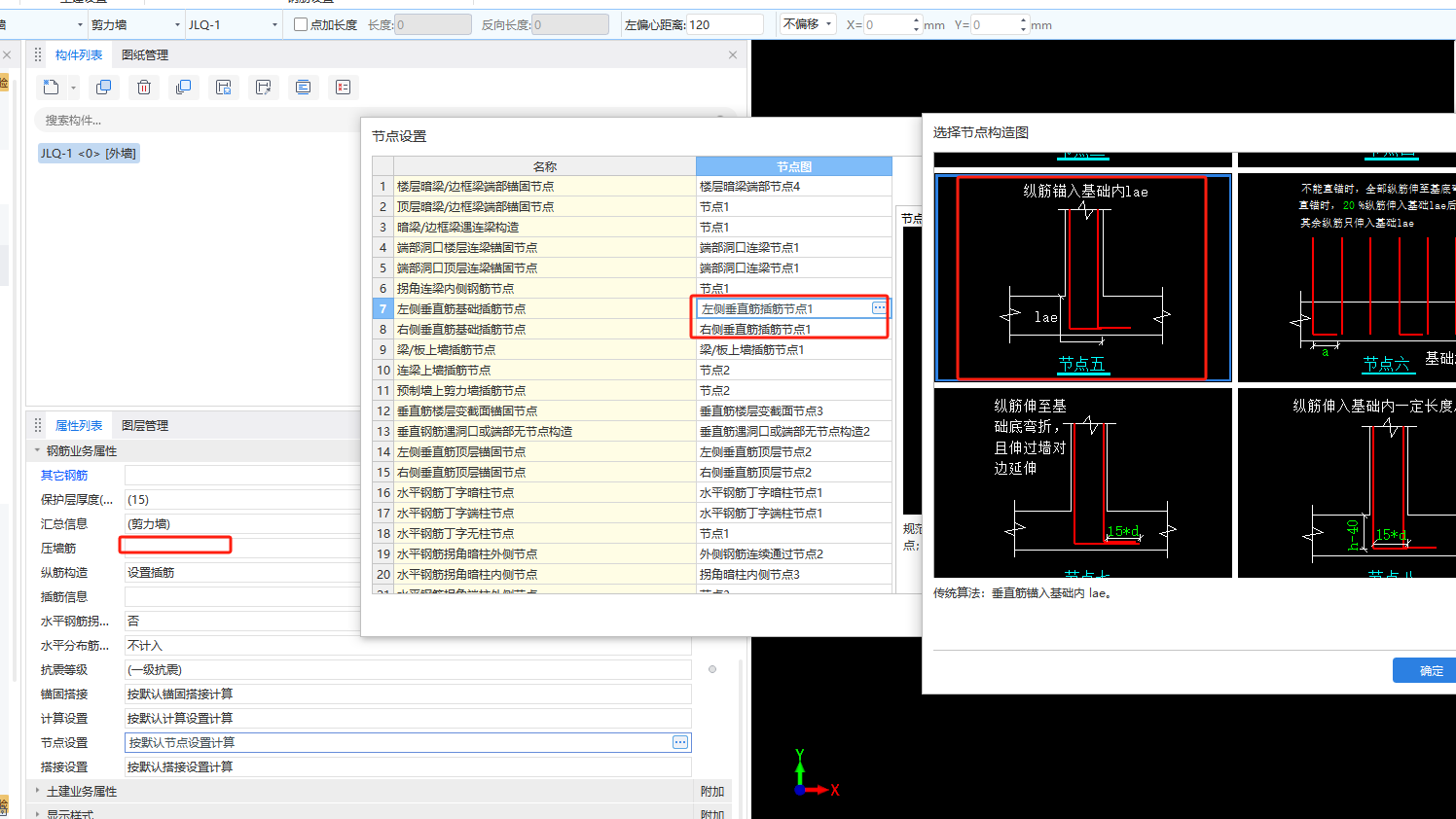
Task: Click the 楼层暗梁端部节点4 cell
Action: (x=794, y=186)
